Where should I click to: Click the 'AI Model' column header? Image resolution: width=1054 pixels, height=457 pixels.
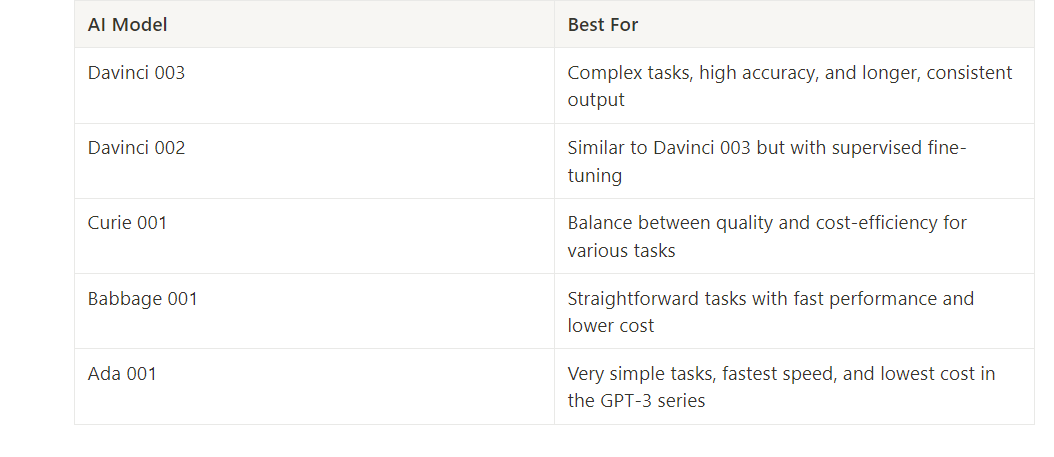127,25
